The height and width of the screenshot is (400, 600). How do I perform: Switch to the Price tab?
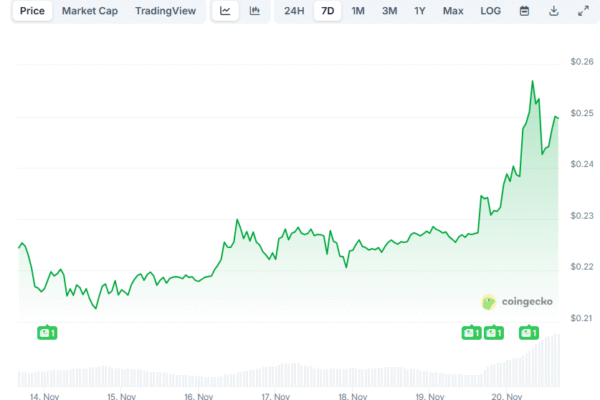32,11
